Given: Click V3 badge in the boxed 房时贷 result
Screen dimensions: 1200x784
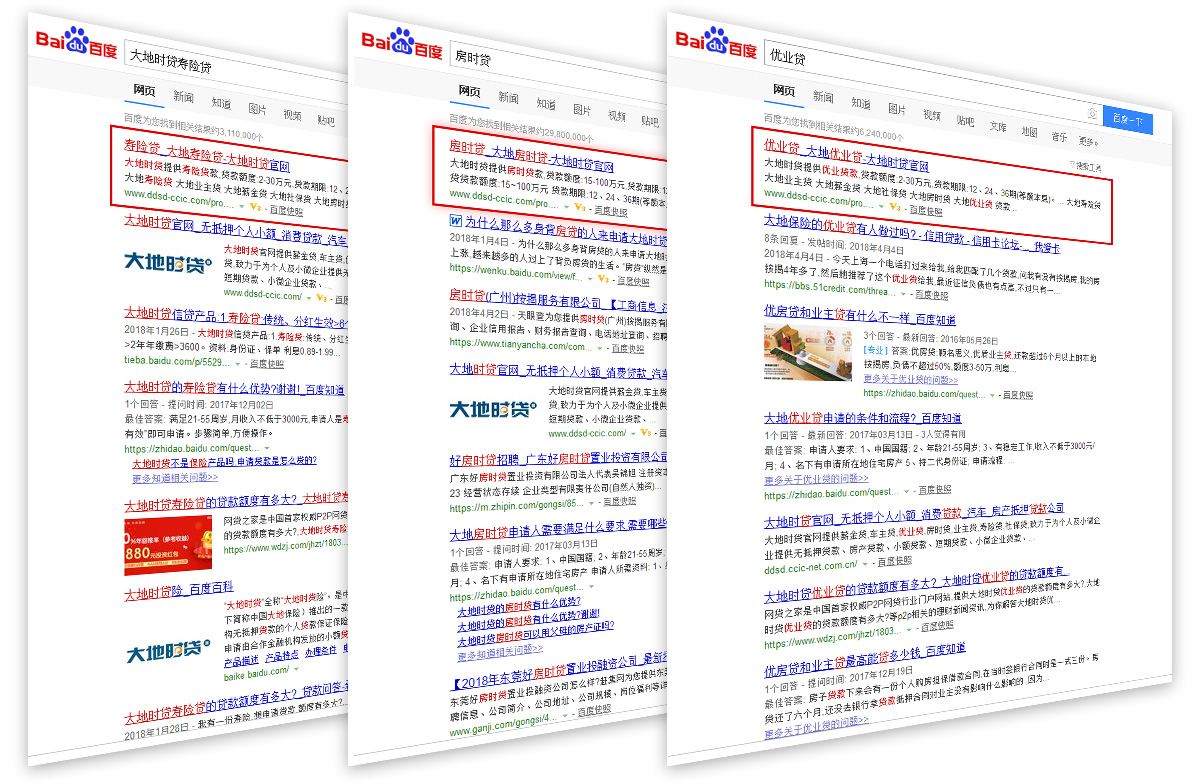Looking at the screenshot, I should pos(580,207).
